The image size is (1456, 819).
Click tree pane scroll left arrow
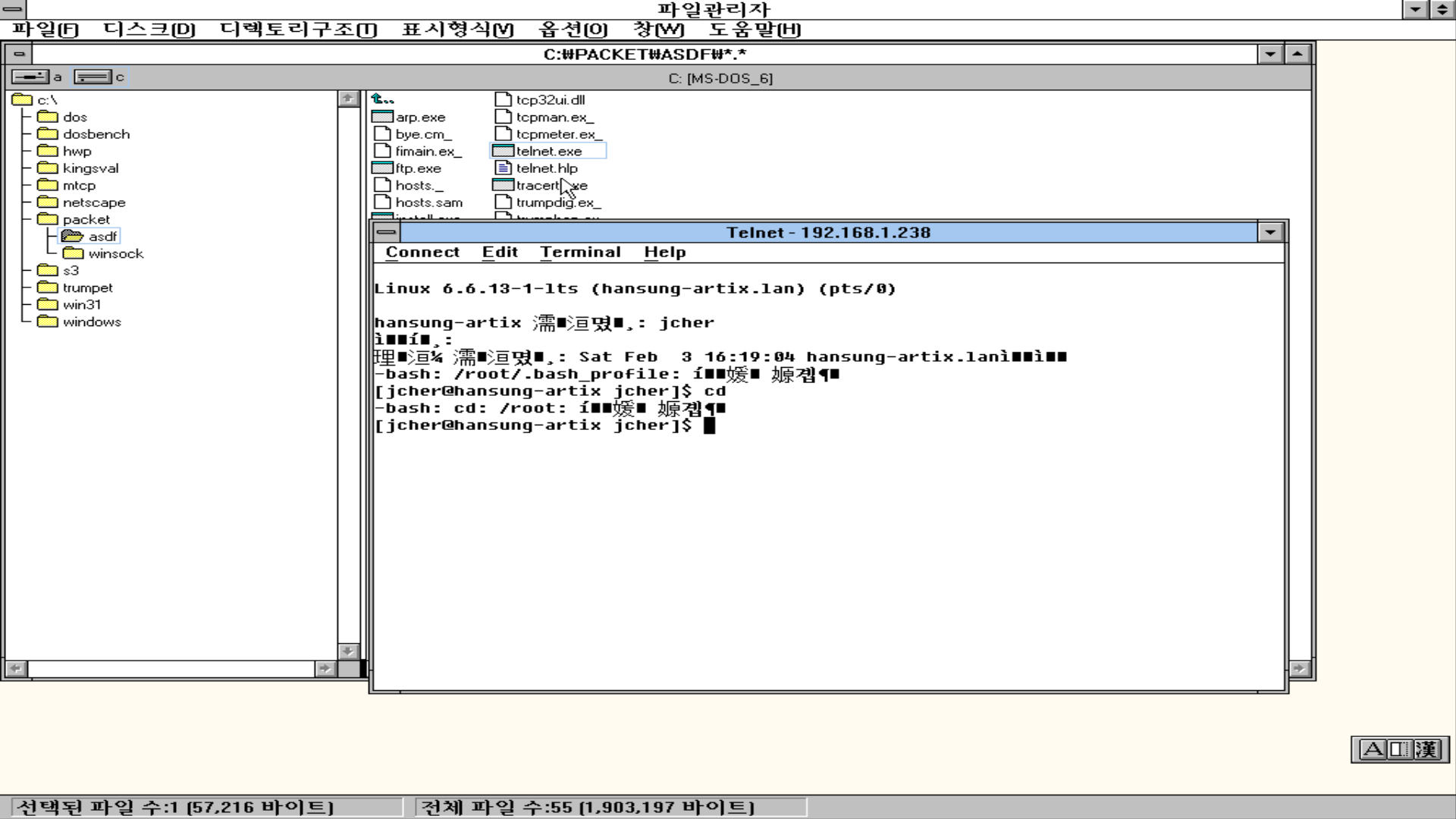(x=16, y=668)
